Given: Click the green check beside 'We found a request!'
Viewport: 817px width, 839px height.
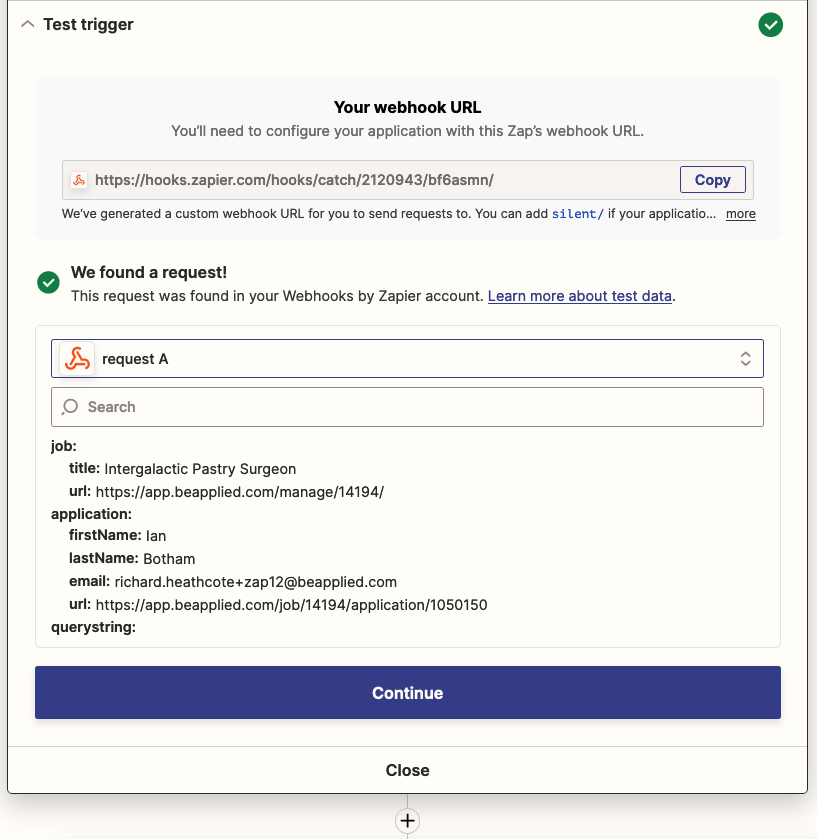Looking at the screenshot, I should coord(48,283).
